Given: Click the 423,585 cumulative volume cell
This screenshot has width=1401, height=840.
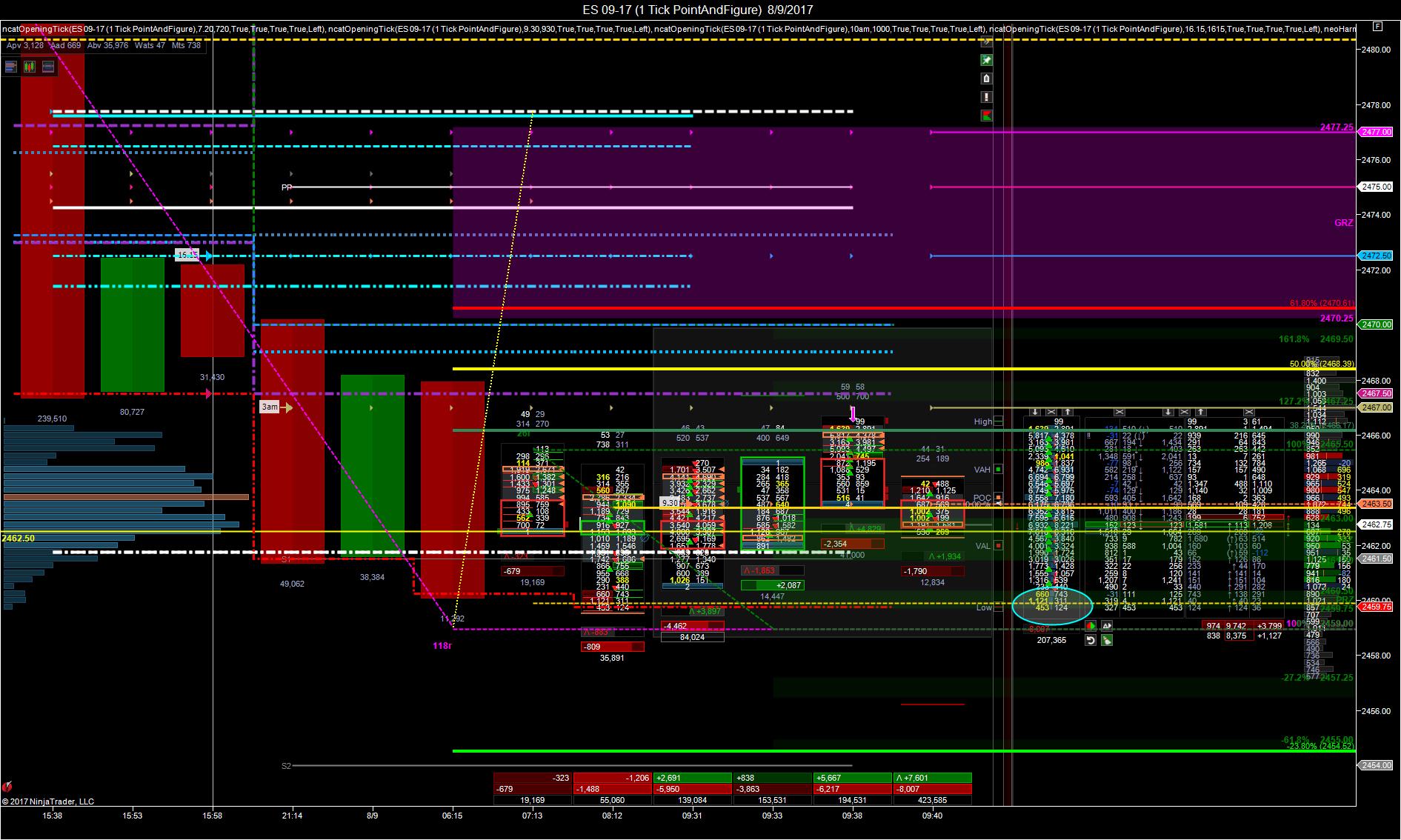Looking at the screenshot, I should pyautogui.click(x=932, y=800).
